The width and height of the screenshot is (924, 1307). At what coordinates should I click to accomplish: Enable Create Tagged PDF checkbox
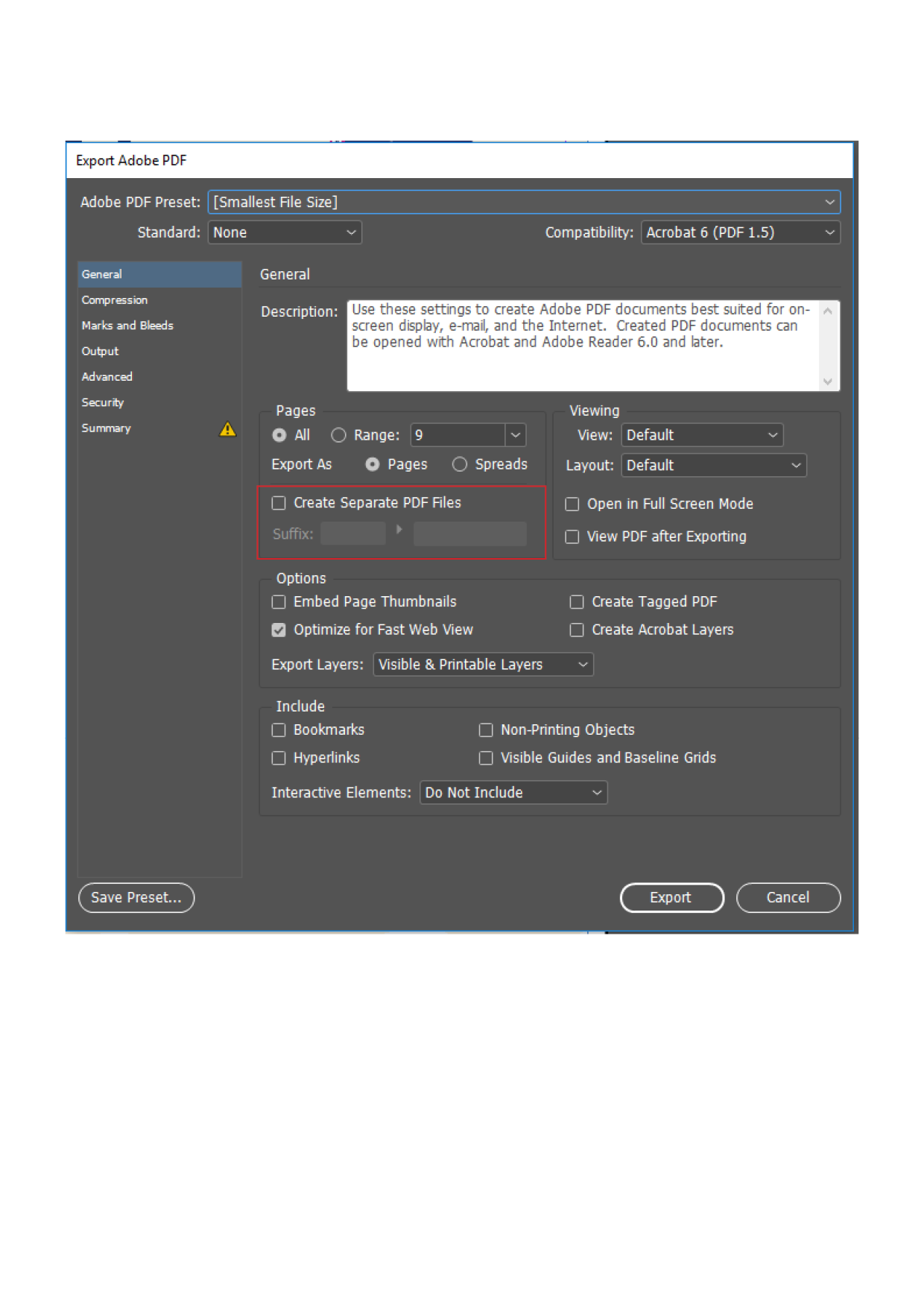[x=577, y=602]
